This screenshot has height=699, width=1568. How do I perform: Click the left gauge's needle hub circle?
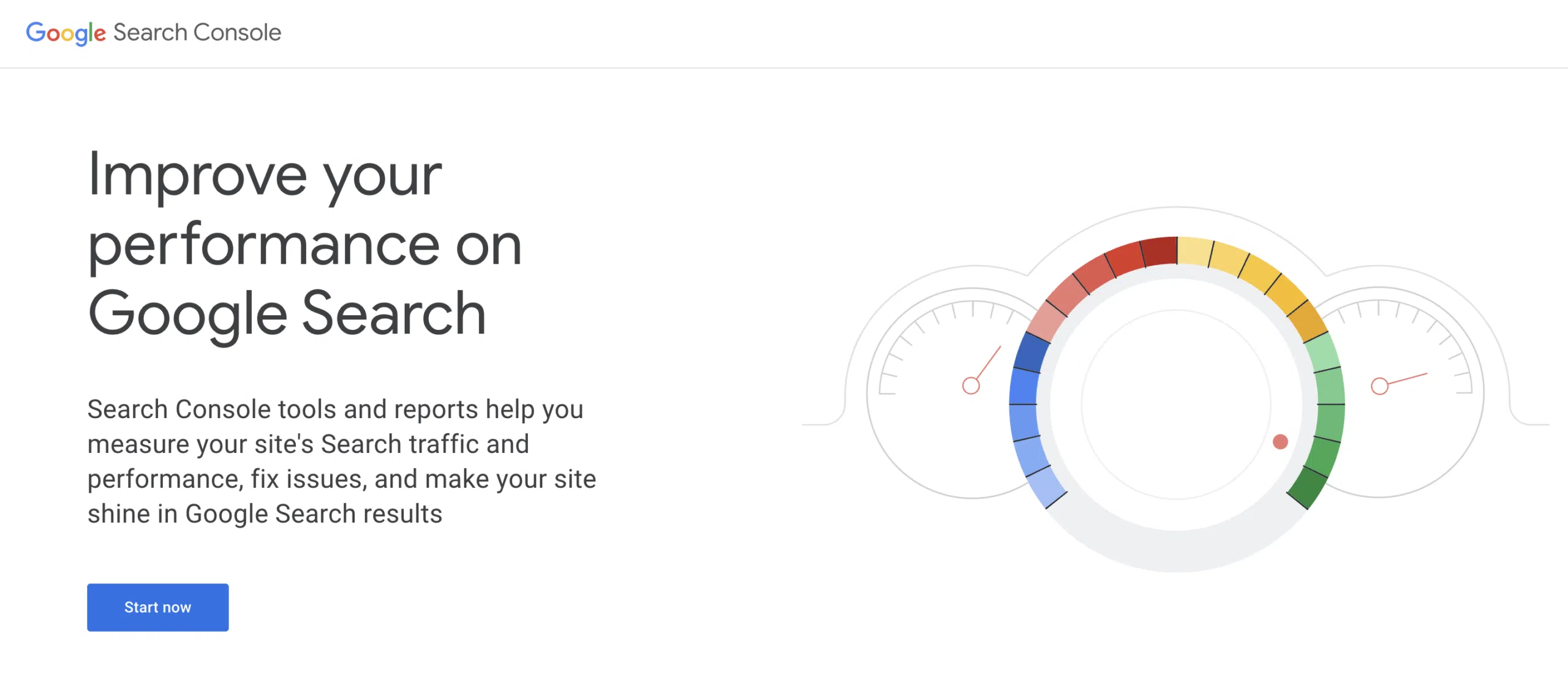(971, 386)
